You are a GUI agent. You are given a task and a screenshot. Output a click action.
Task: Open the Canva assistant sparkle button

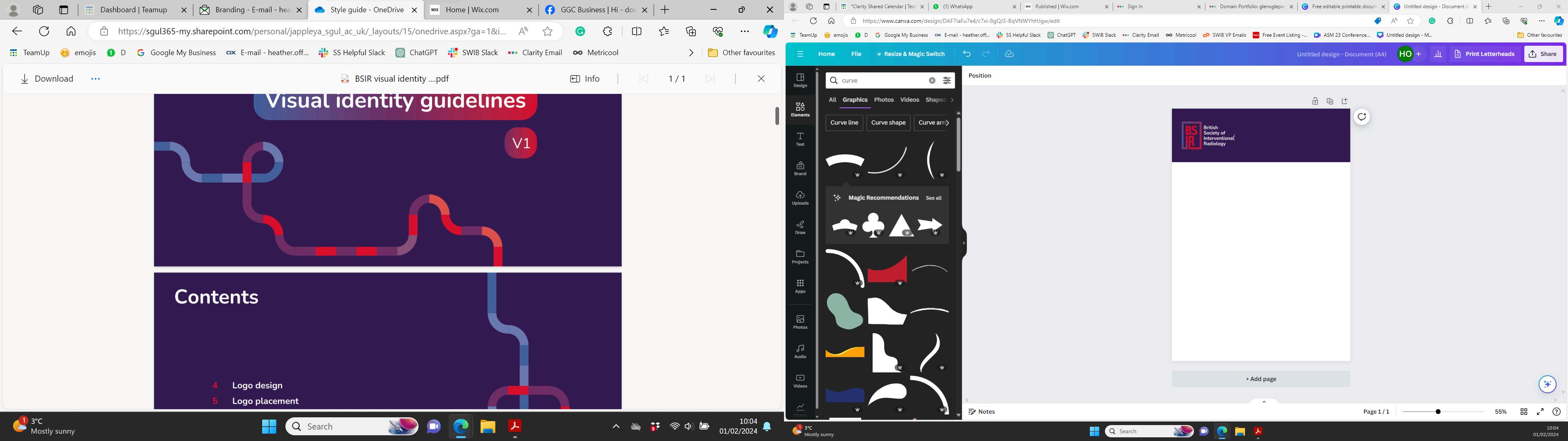coord(1547,384)
